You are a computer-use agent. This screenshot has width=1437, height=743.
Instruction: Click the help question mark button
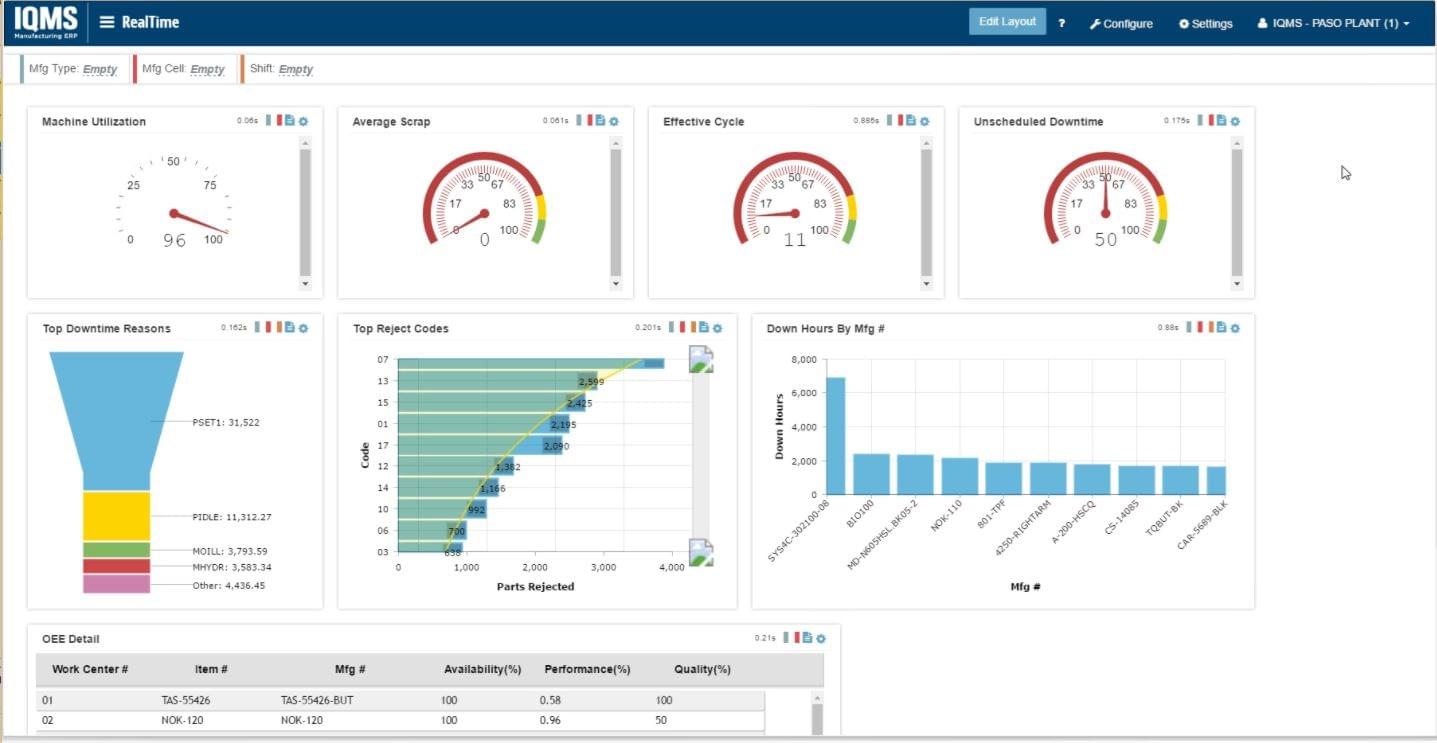[x=1061, y=22]
